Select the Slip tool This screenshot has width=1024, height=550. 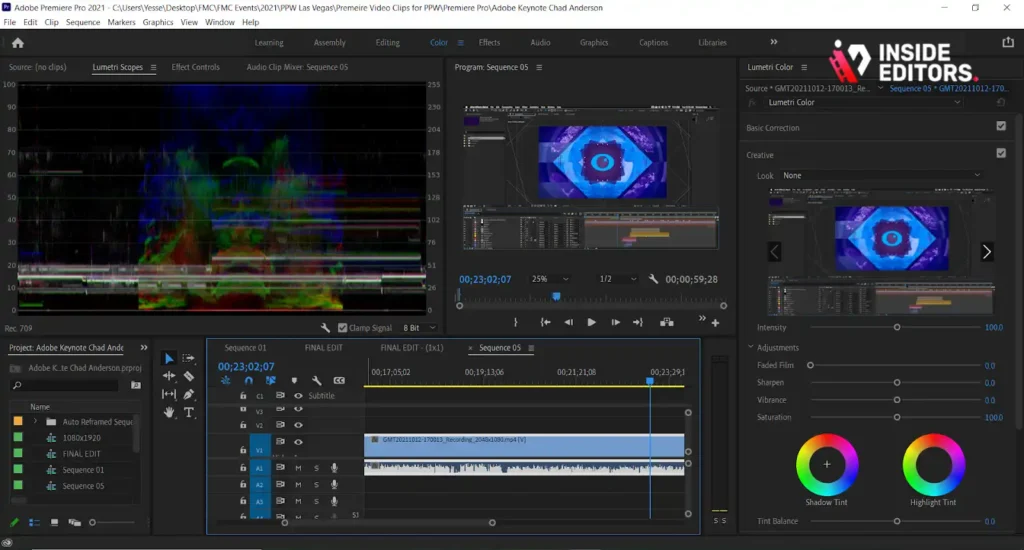tap(168, 394)
